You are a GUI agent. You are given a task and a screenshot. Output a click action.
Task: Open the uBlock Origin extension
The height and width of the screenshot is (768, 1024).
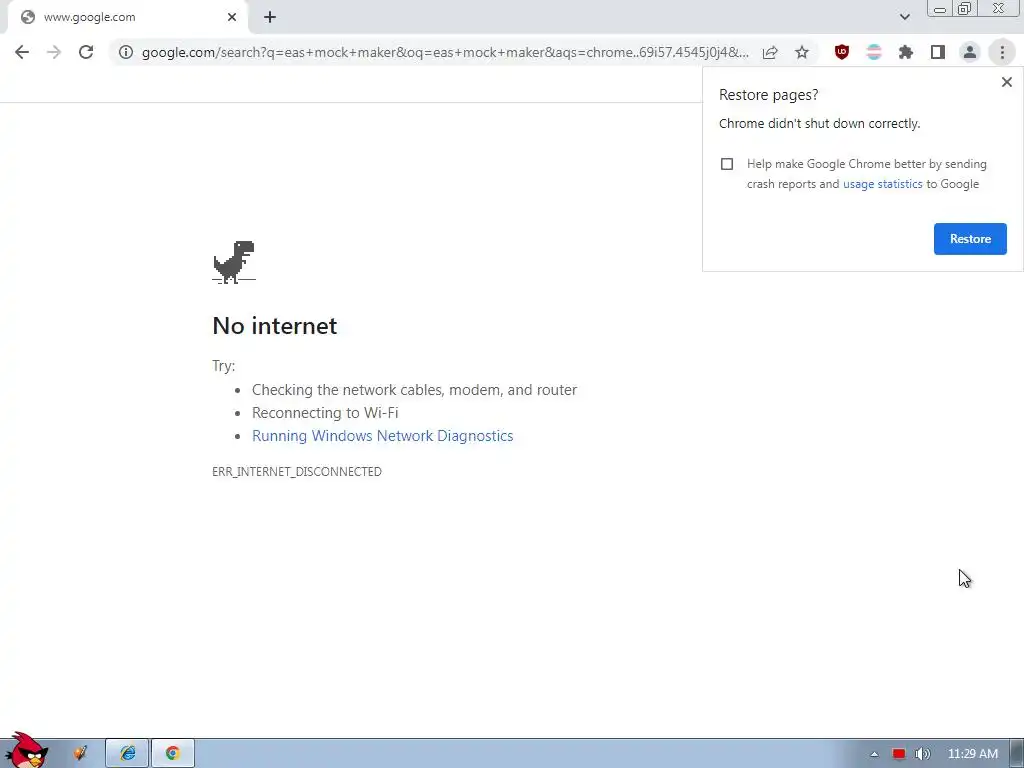point(842,52)
